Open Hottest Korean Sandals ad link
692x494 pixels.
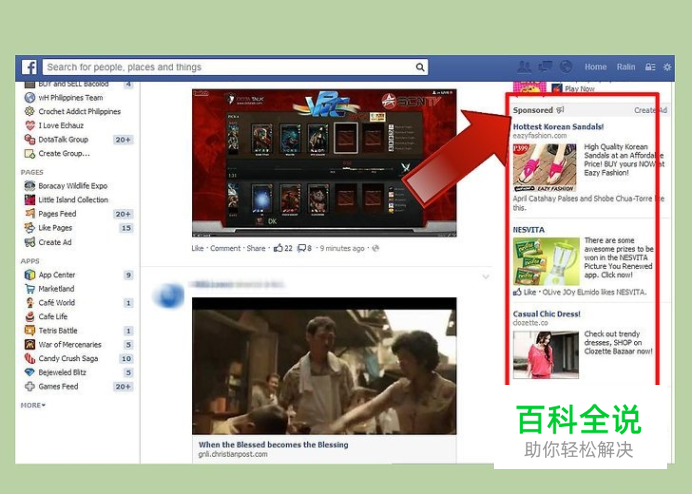pos(558,127)
